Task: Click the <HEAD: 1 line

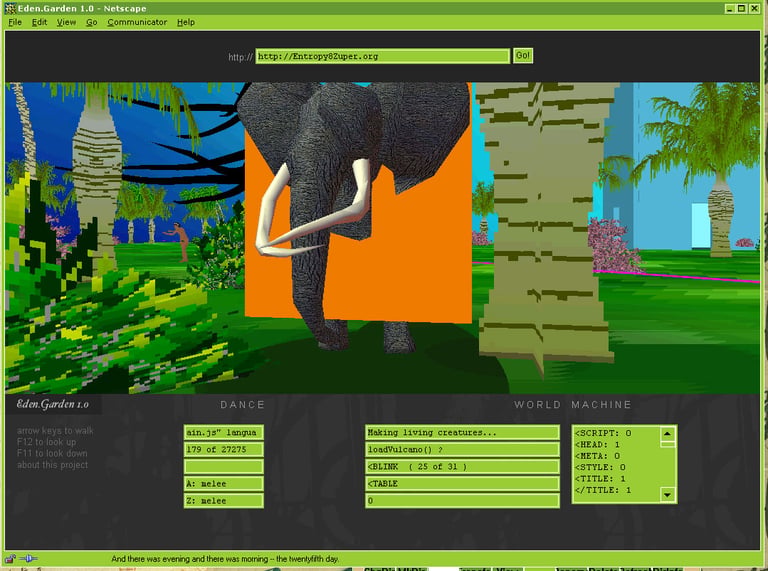Action: point(597,444)
